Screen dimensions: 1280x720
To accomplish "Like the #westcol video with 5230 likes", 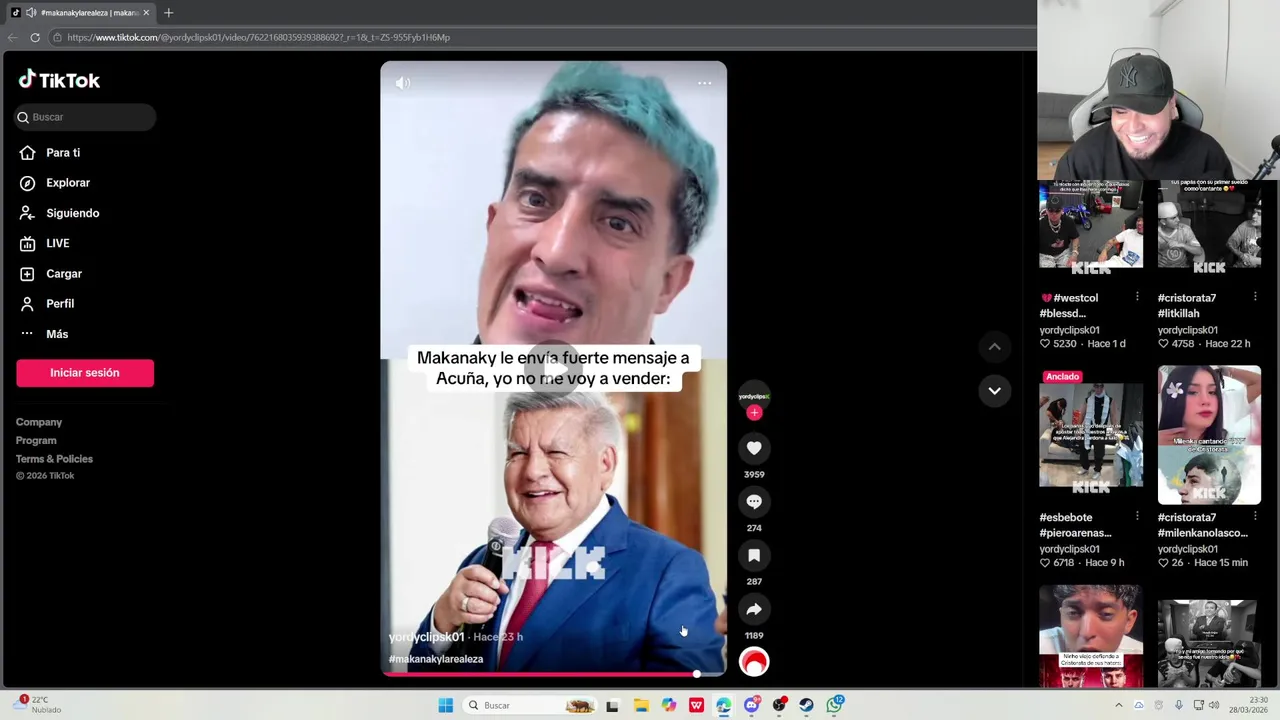I will (1045, 344).
